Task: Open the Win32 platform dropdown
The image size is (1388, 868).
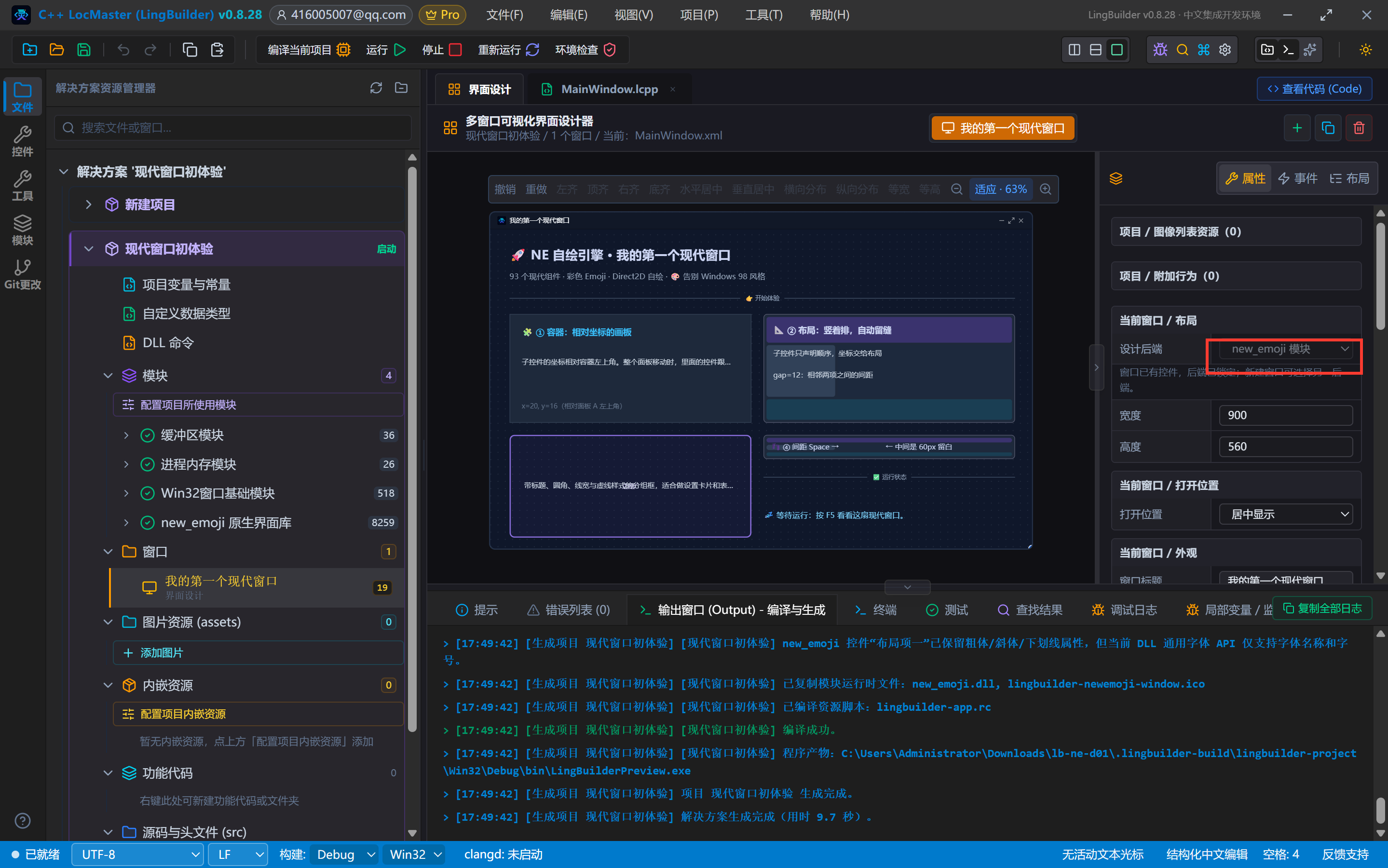Action: pos(414,854)
